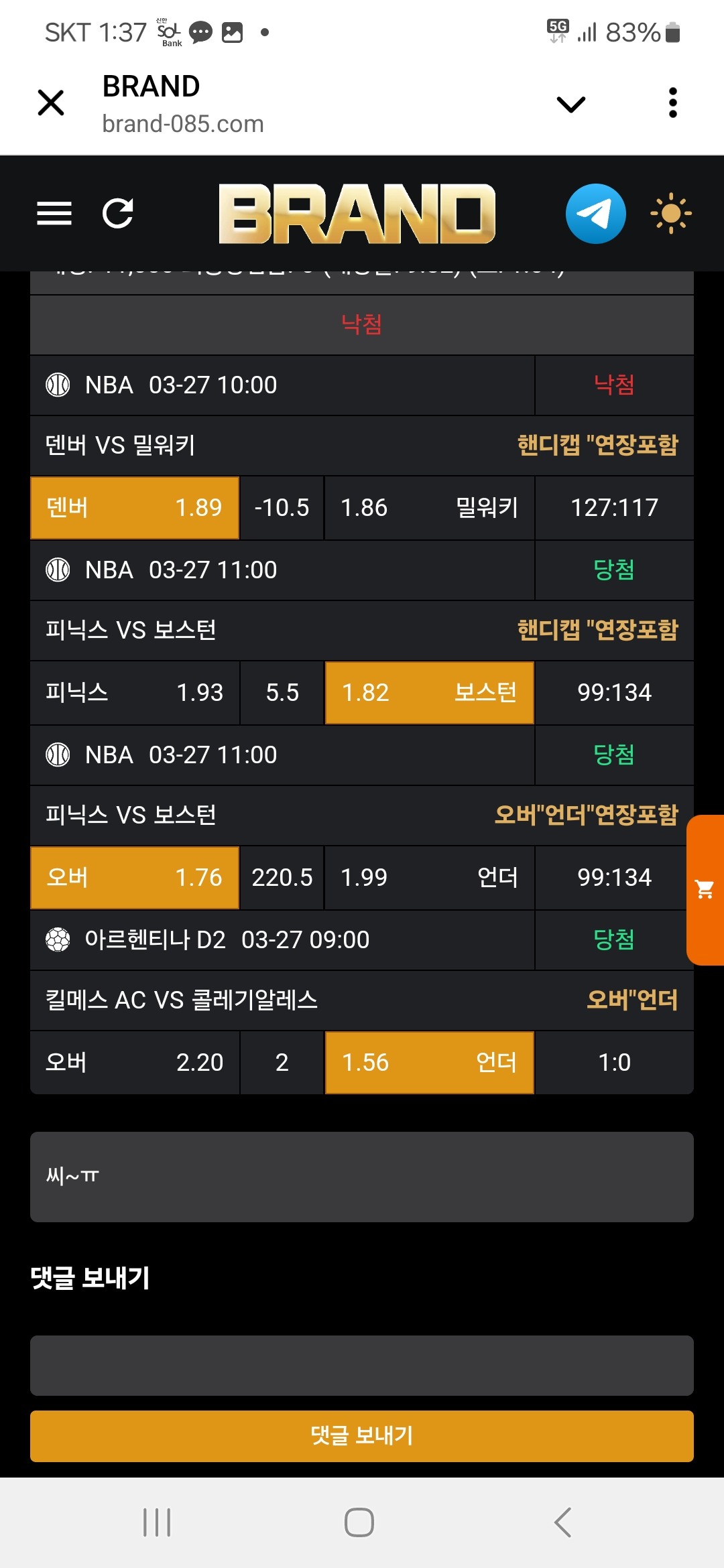The image size is (724, 1568).
Task: Select the 언더 1.56 bet option
Action: 429,1063
